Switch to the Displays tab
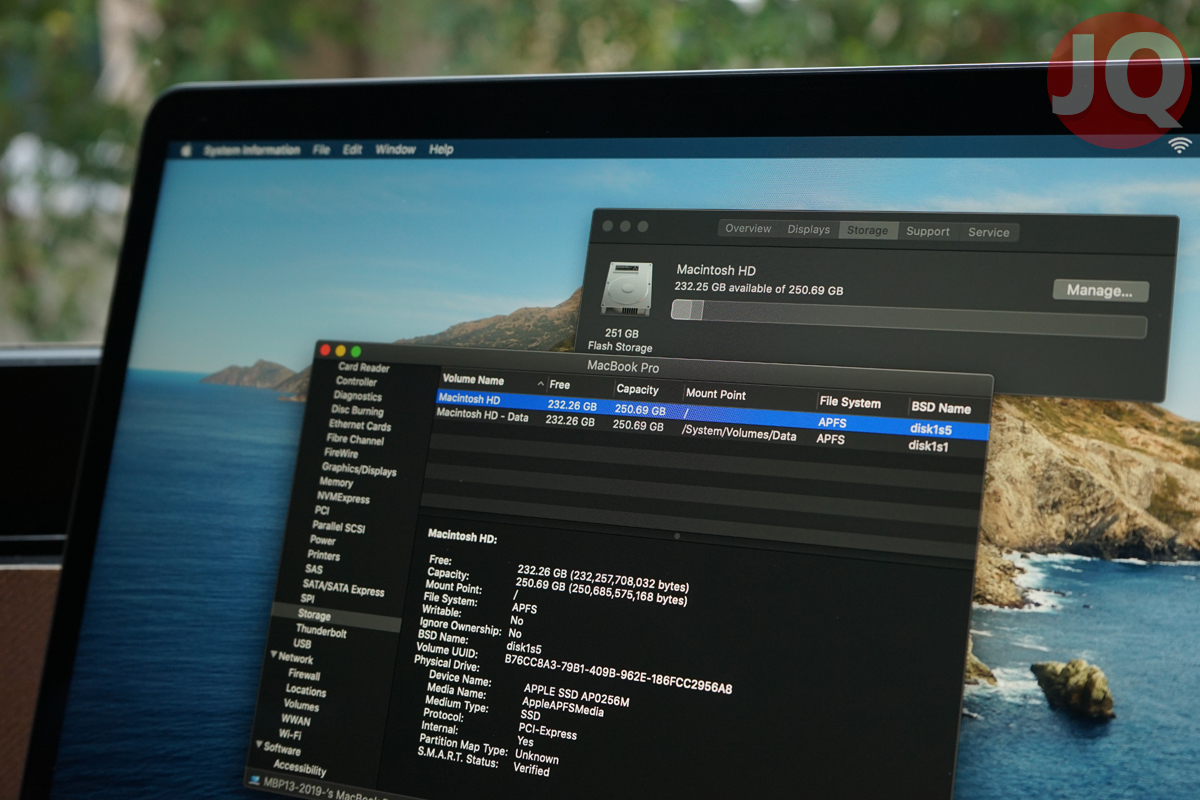 (x=808, y=230)
